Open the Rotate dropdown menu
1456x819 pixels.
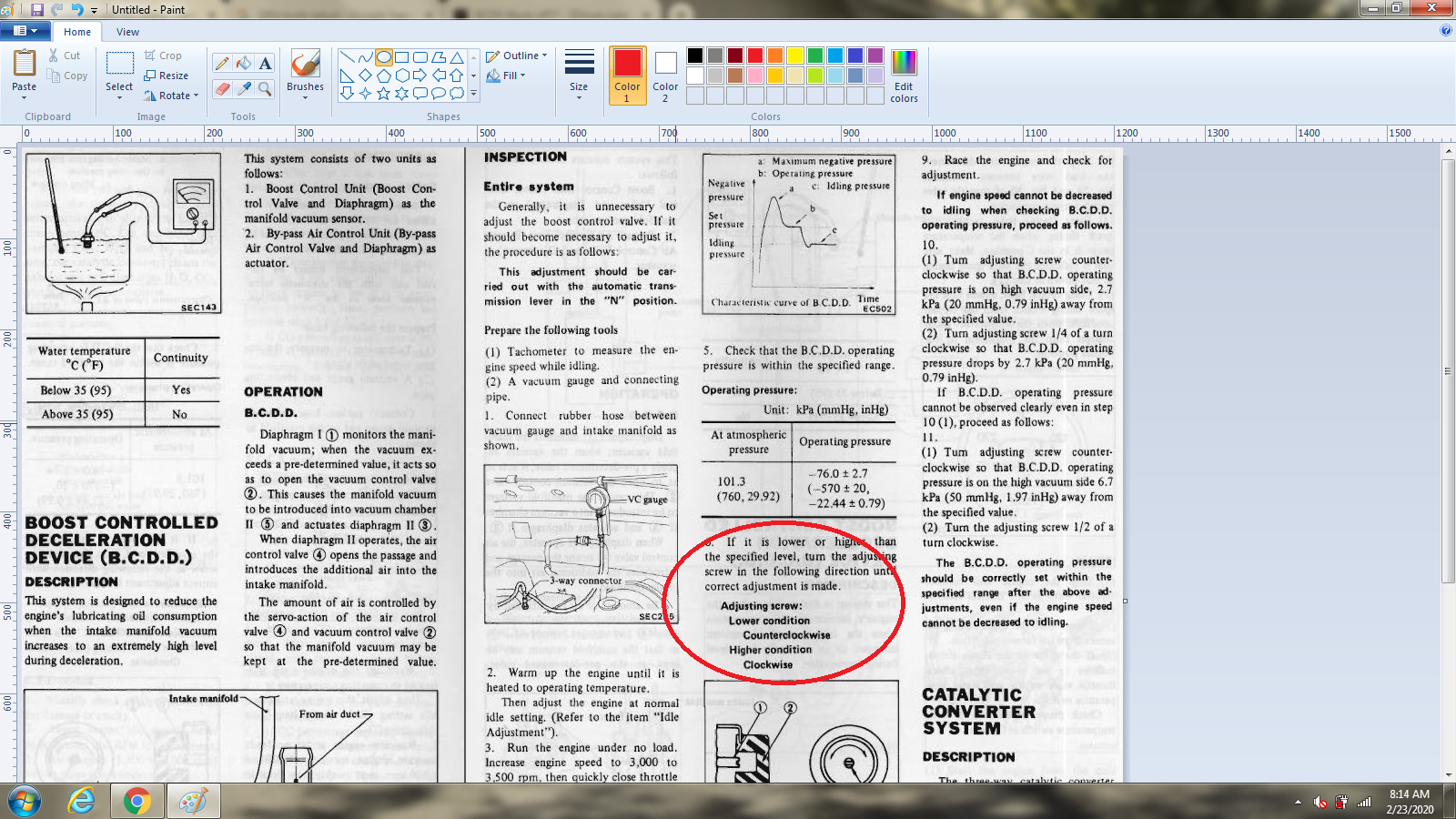tap(171, 96)
